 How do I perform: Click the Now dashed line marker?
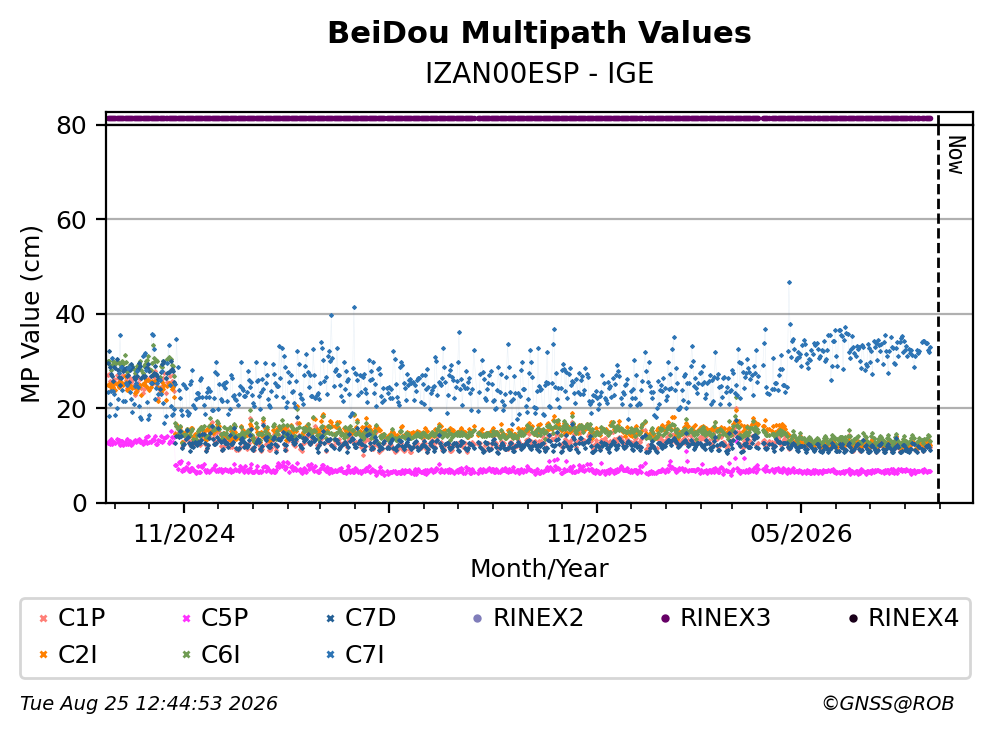[x=938, y=309]
